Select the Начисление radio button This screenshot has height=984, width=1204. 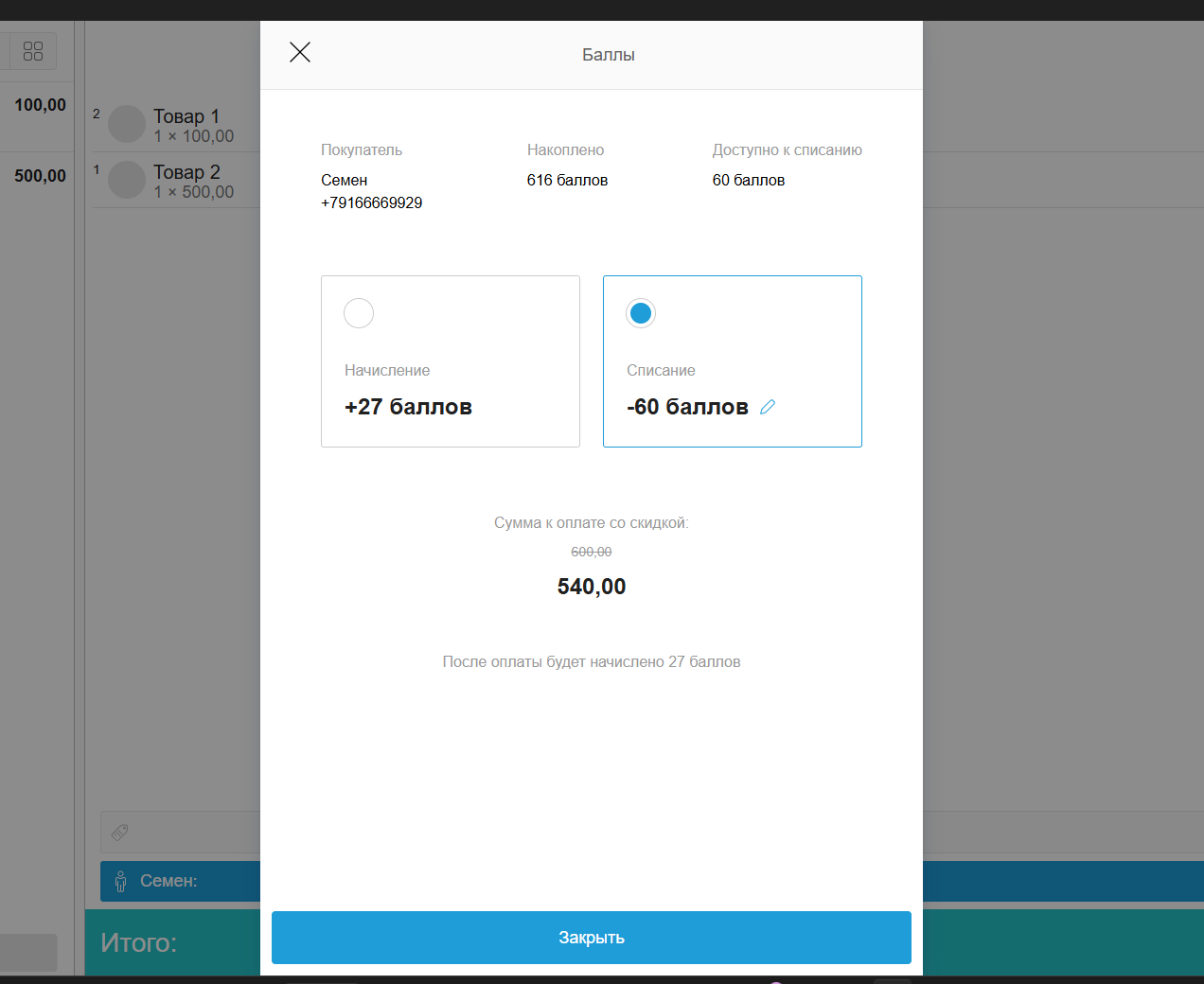359,313
